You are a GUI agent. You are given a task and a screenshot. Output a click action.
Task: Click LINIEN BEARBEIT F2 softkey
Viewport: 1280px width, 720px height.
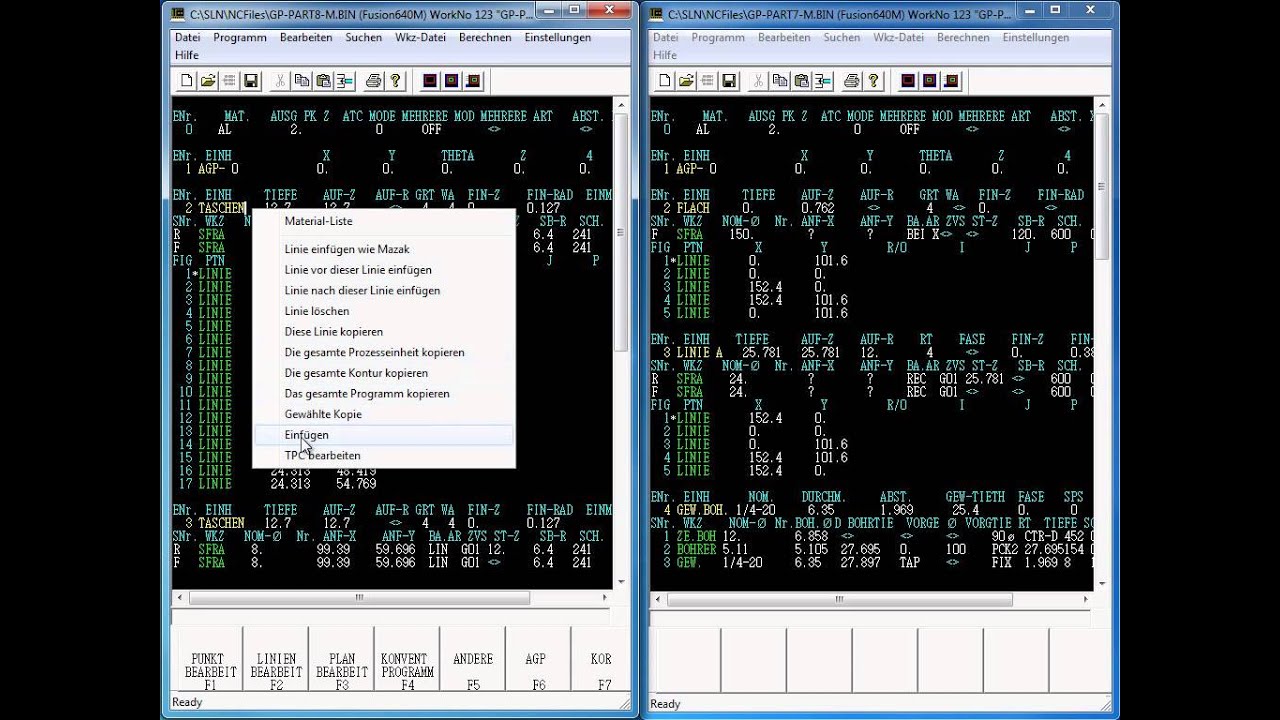pyautogui.click(x=276, y=659)
